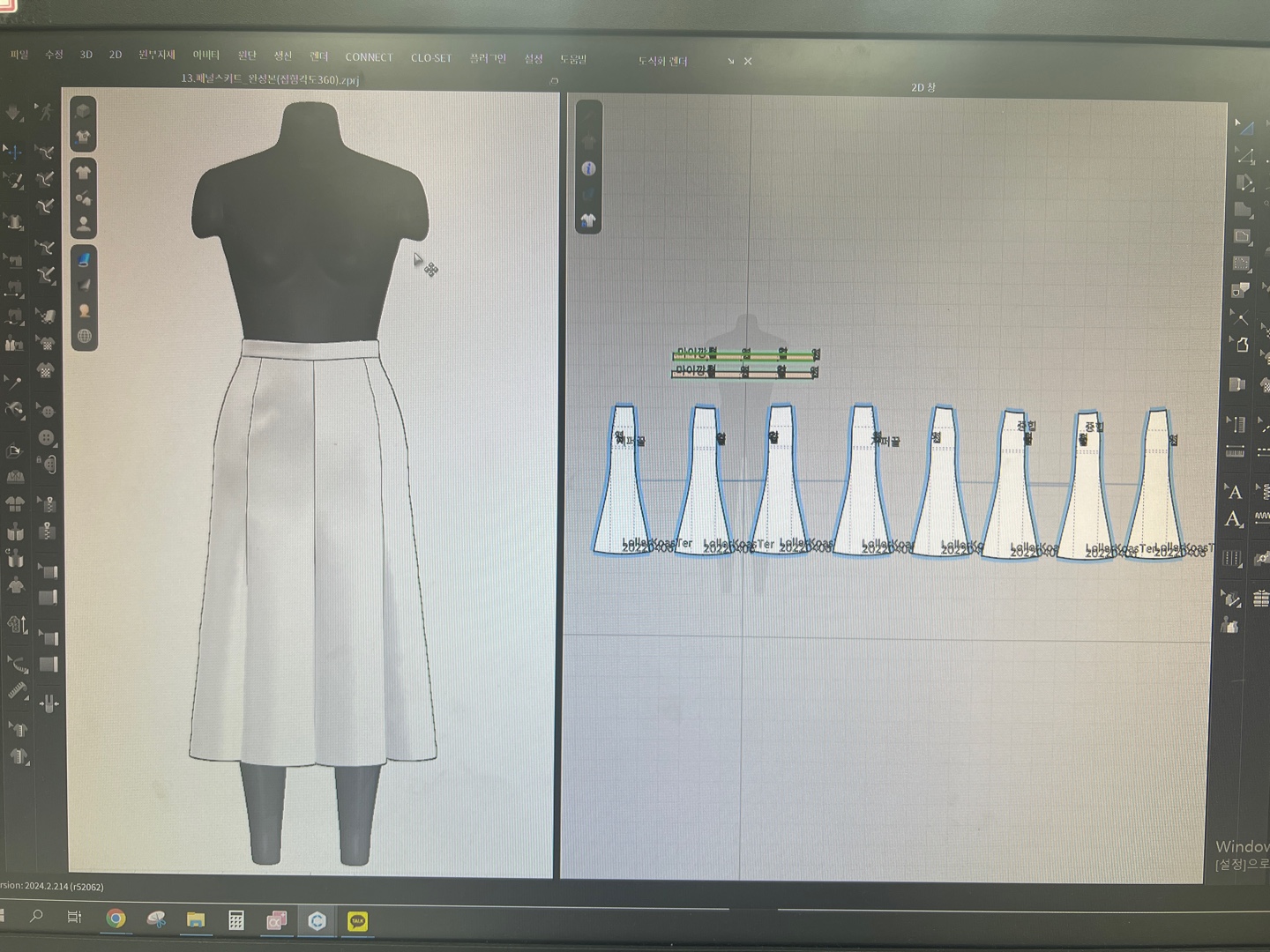Click the Simulate down-arrow tool
The width and height of the screenshot is (1270, 952).
(13, 113)
